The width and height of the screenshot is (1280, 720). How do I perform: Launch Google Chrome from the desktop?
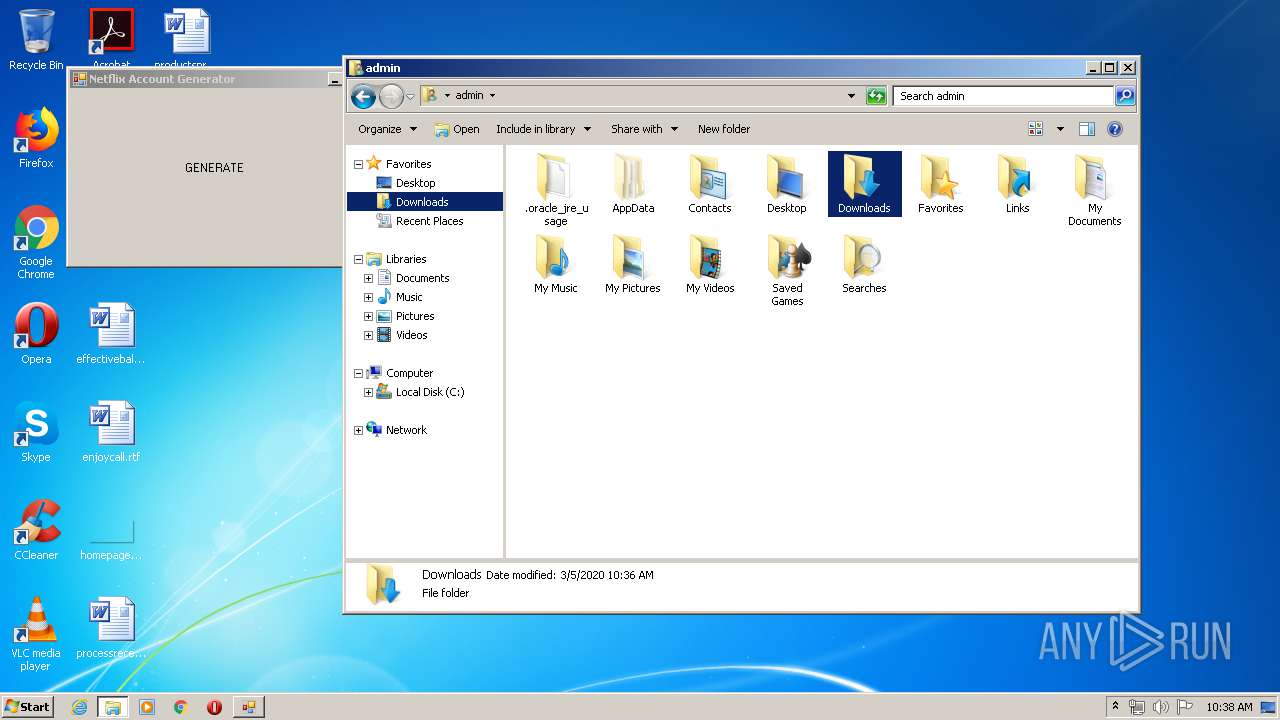click(36, 243)
